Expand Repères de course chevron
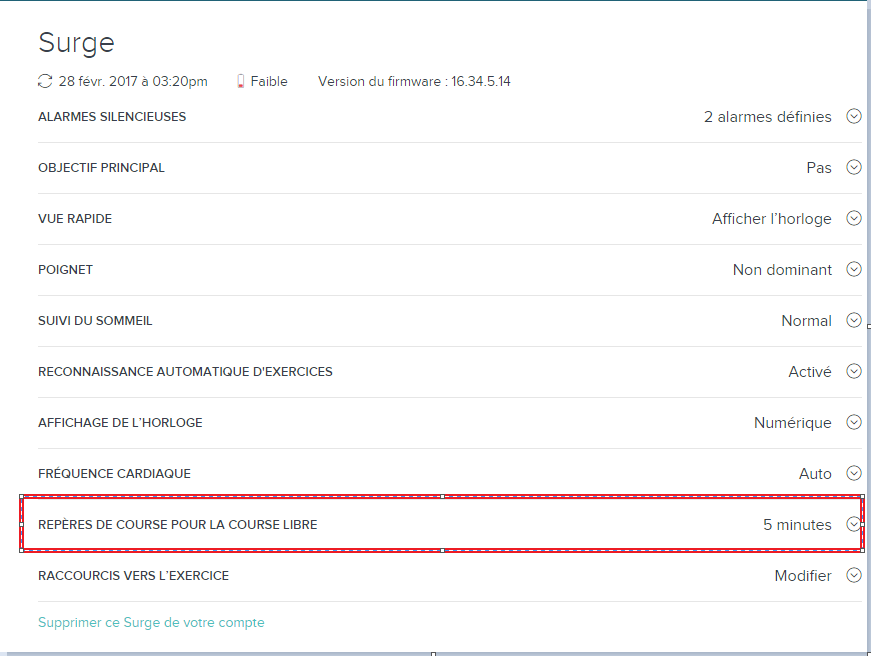The height and width of the screenshot is (656, 871). (854, 524)
